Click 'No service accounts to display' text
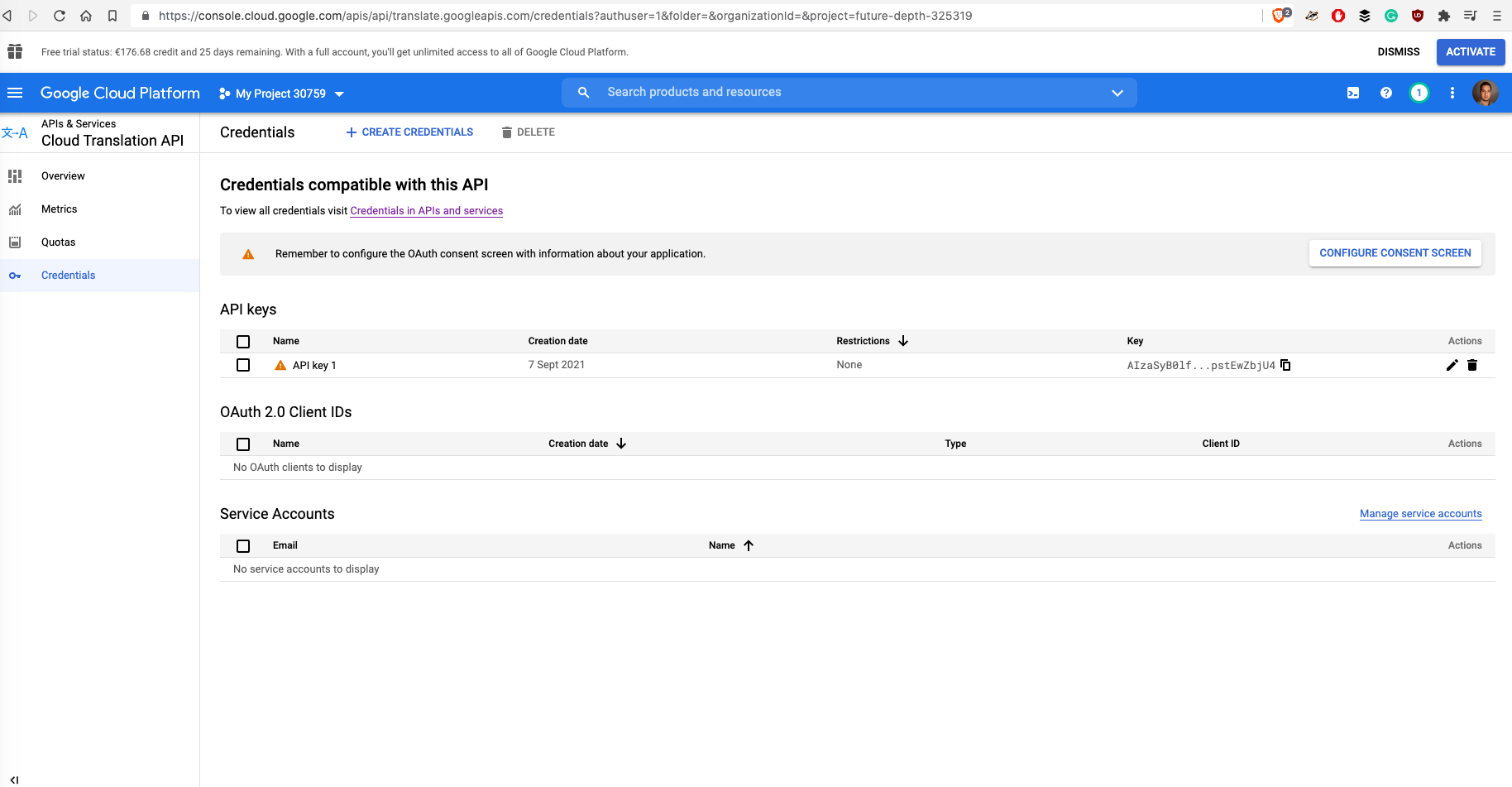The image size is (1512, 787). click(x=306, y=569)
